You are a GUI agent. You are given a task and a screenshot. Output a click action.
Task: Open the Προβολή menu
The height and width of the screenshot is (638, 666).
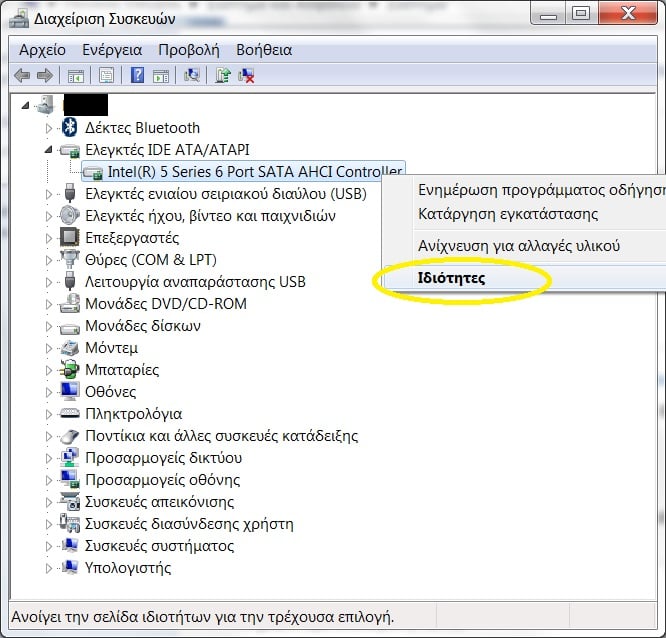pyautogui.click(x=189, y=50)
